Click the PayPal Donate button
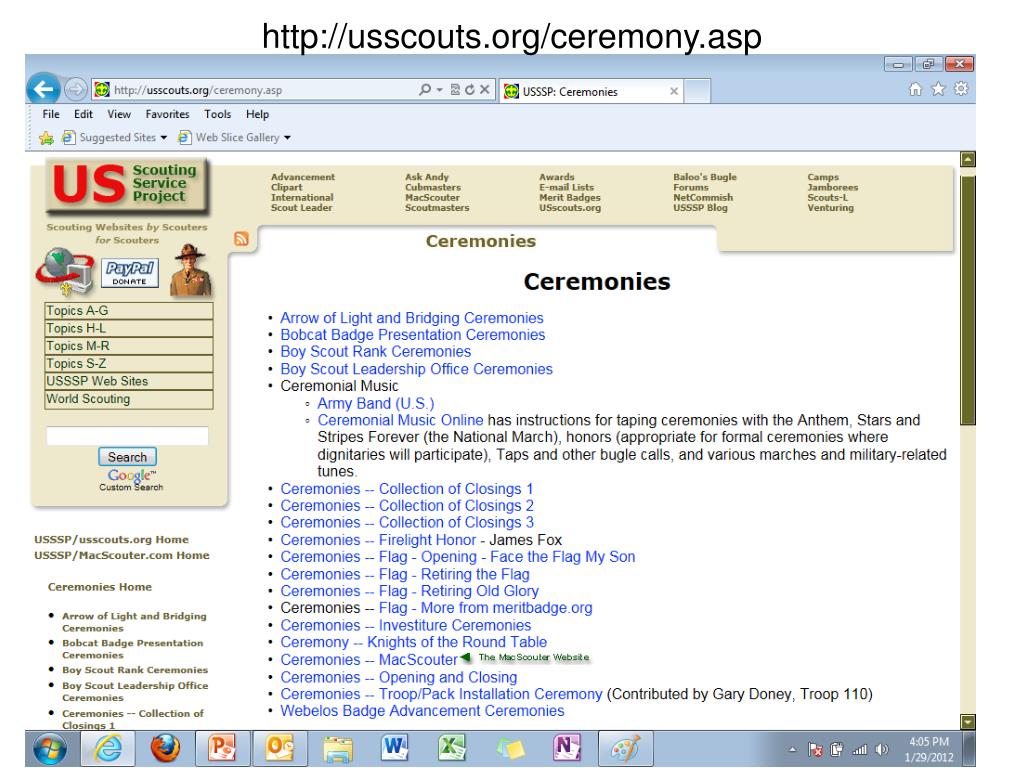The height and width of the screenshot is (768, 1024). (129, 272)
